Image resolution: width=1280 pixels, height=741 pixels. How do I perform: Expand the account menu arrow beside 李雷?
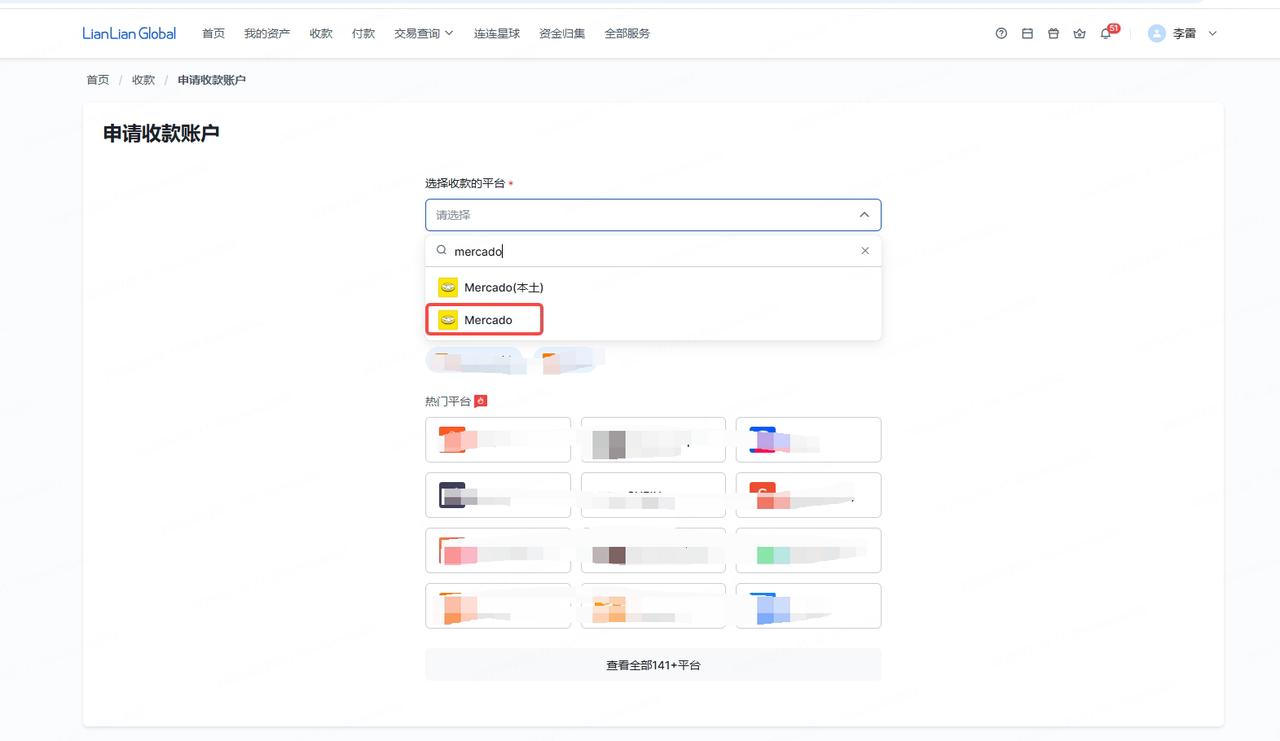[x=1213, y=33]
